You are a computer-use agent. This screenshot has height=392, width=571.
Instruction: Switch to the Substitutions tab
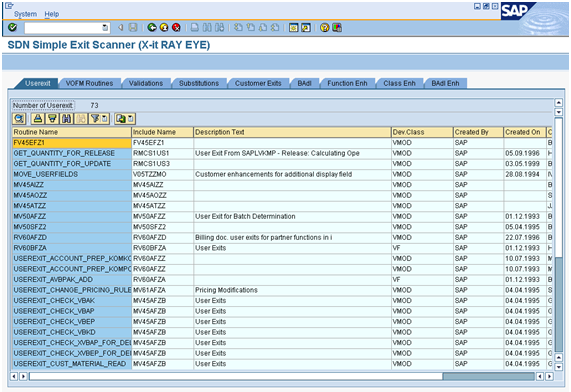[x=199, y=83]
